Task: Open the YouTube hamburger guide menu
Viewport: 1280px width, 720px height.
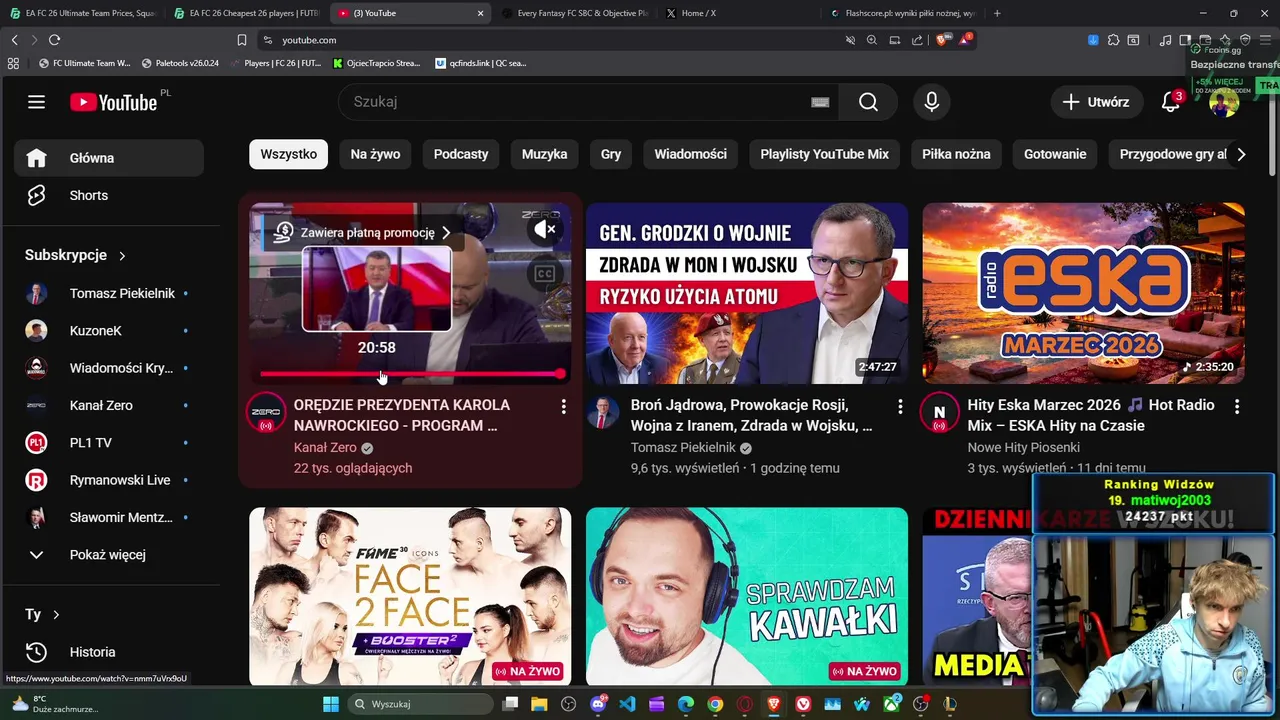Action: pyautogui.click(x=37, y=102)
